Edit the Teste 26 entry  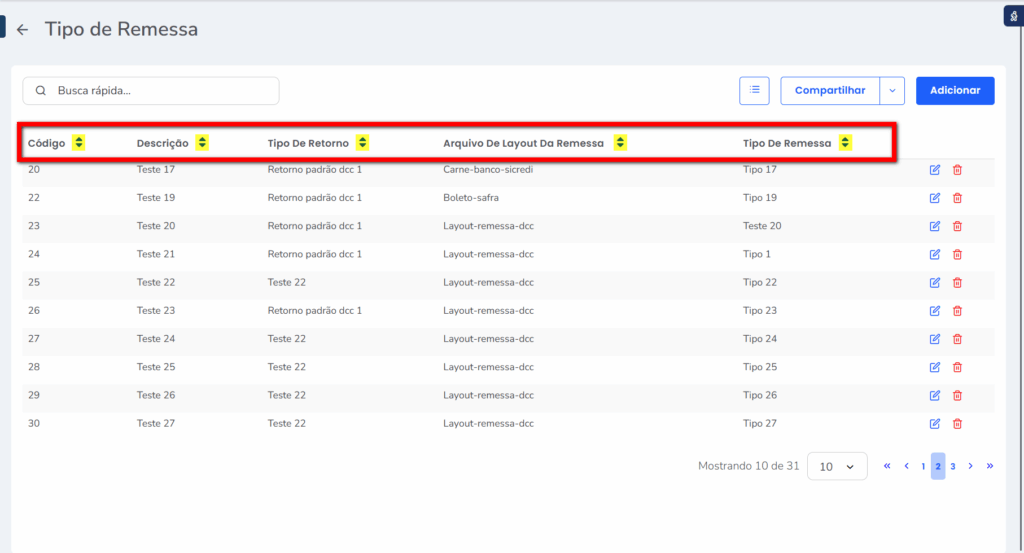click(x=935, y=396)
